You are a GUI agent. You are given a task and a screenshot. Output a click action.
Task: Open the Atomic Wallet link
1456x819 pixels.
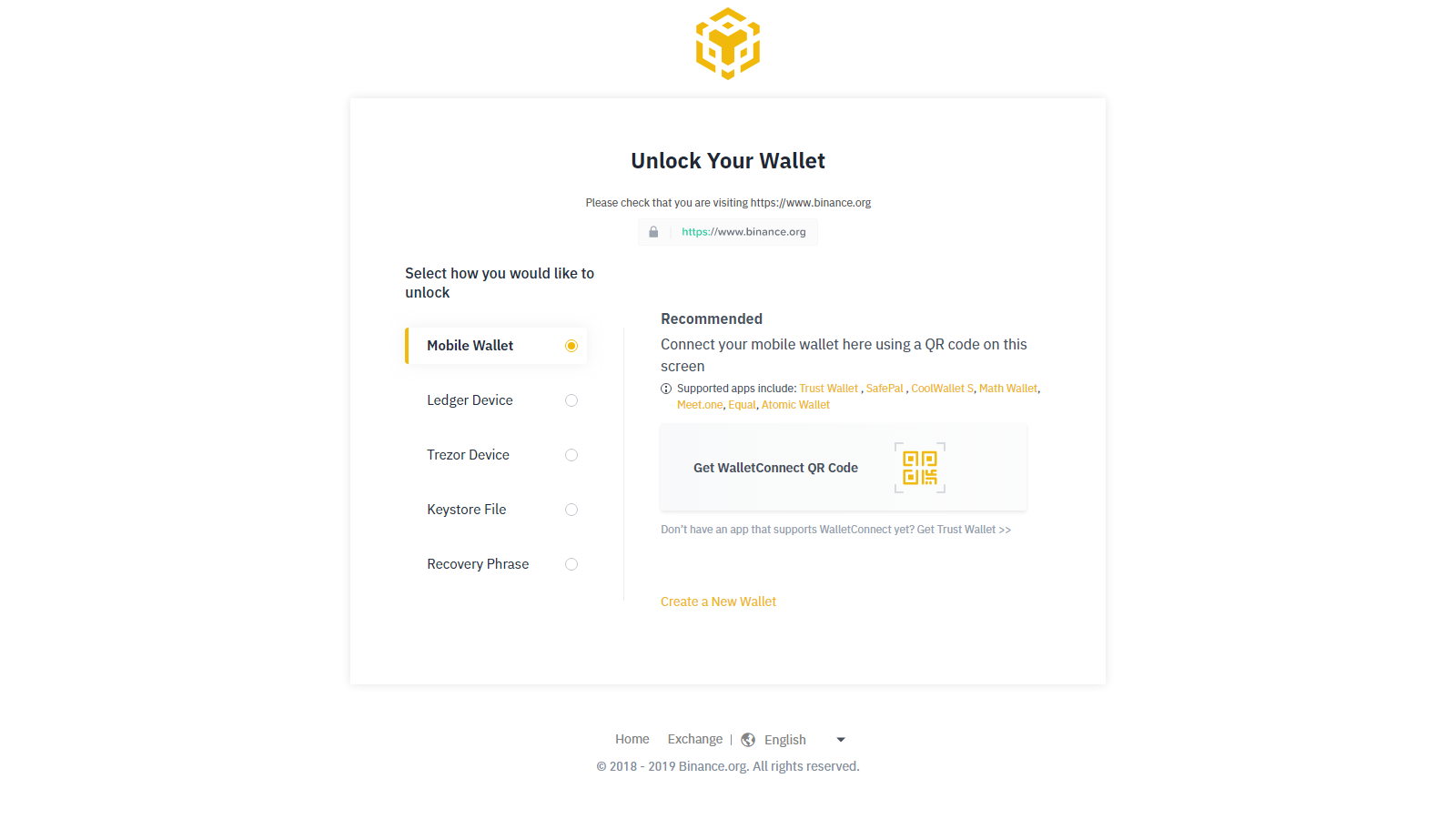[x=795, y=405]
